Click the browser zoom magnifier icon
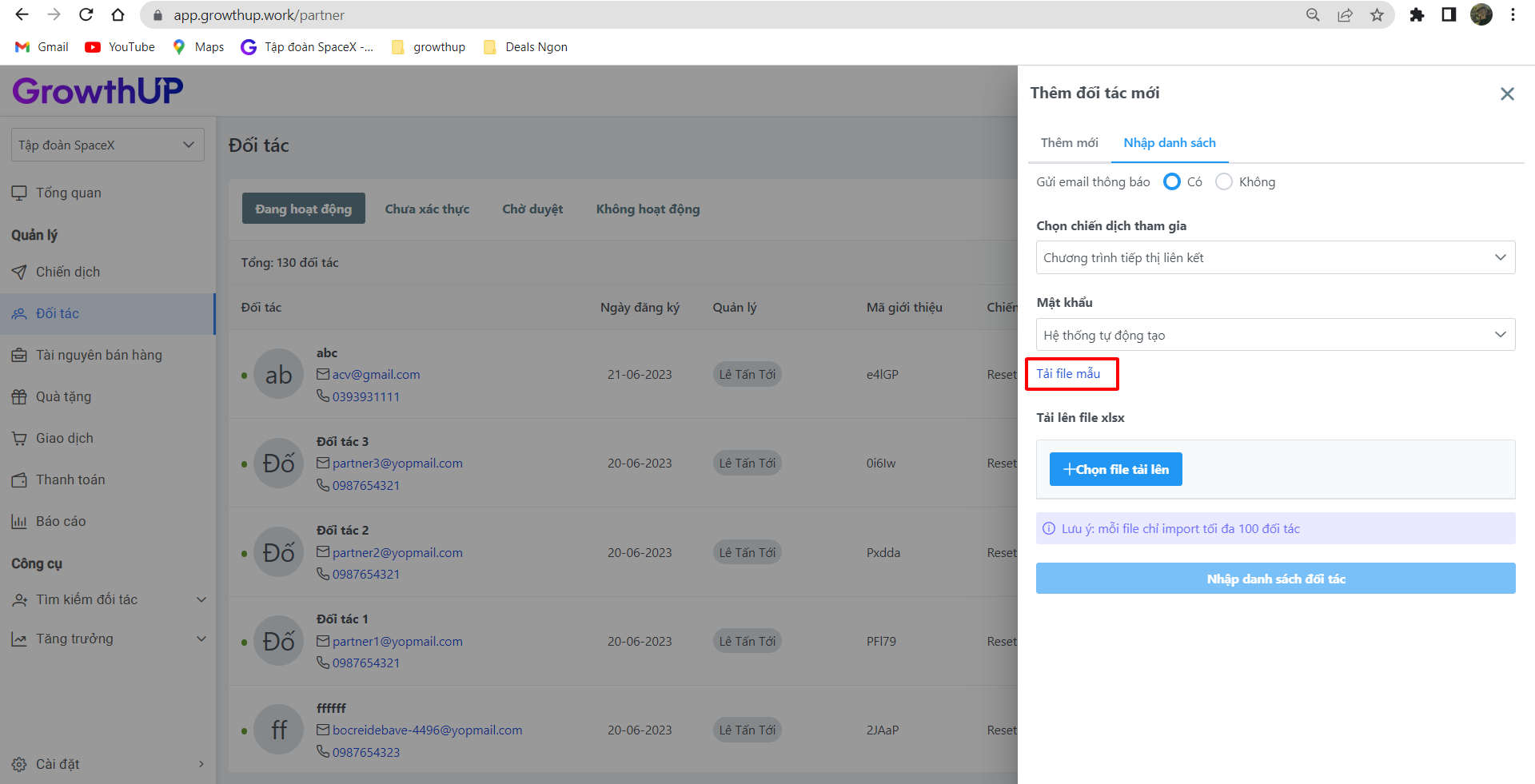Viewport: 1535px width, 784px height. tap(1313, 15)
